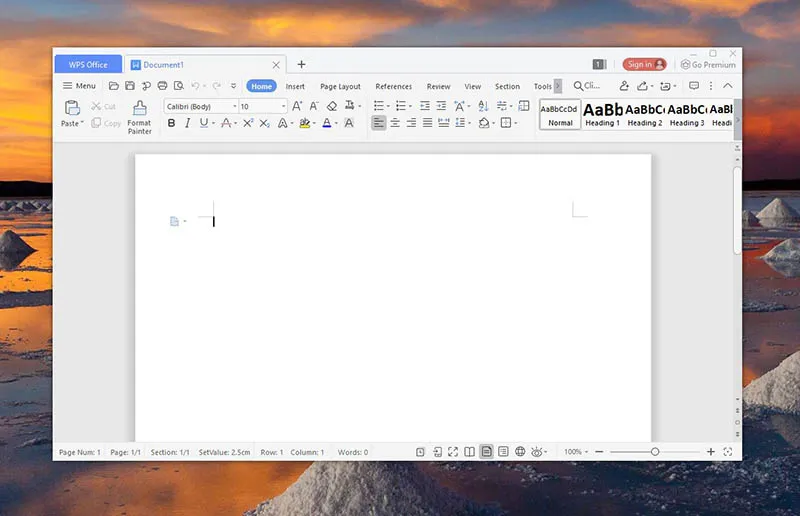This screenshot has height=516, width=800.
Task: Click the Print icon in quick access toolbar
Action: (x=162, y=86)
